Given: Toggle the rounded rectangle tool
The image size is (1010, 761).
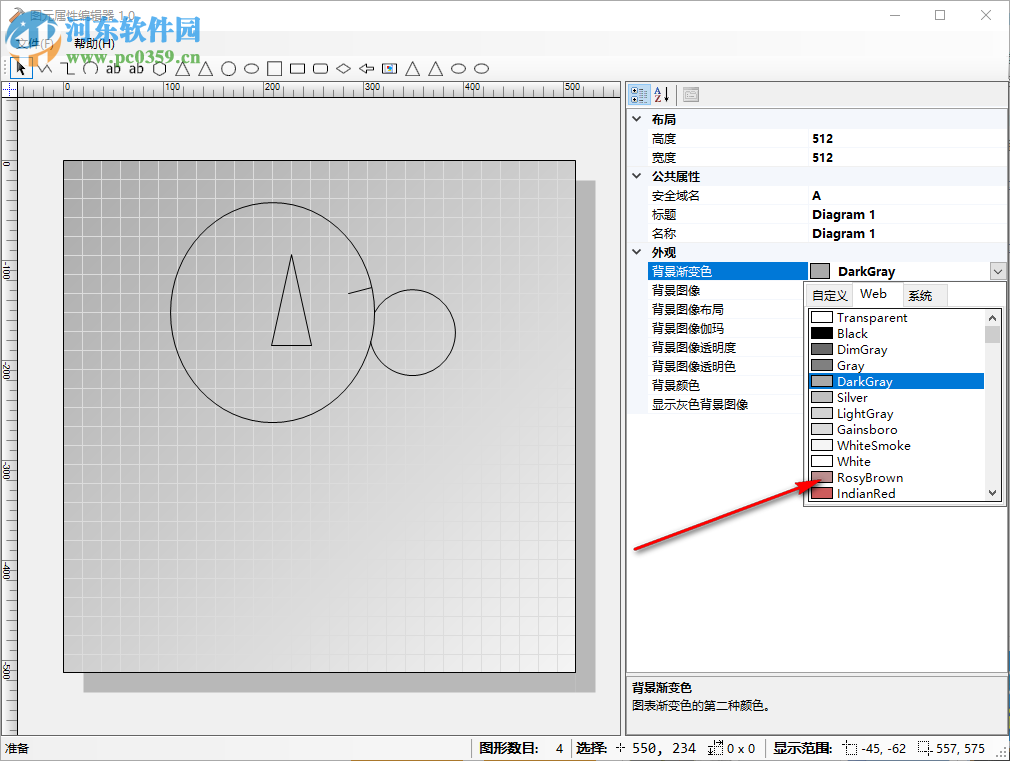Looking at the screenshot, I should coord(320,68).
